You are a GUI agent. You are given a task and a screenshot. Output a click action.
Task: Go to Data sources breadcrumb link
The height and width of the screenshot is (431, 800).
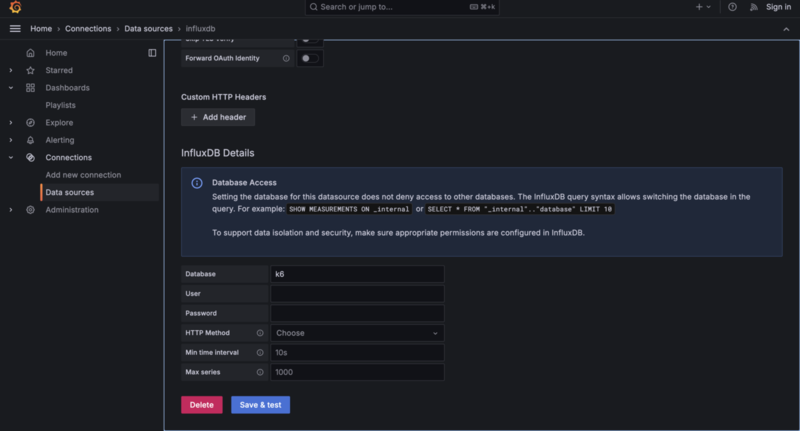point(148,29)
